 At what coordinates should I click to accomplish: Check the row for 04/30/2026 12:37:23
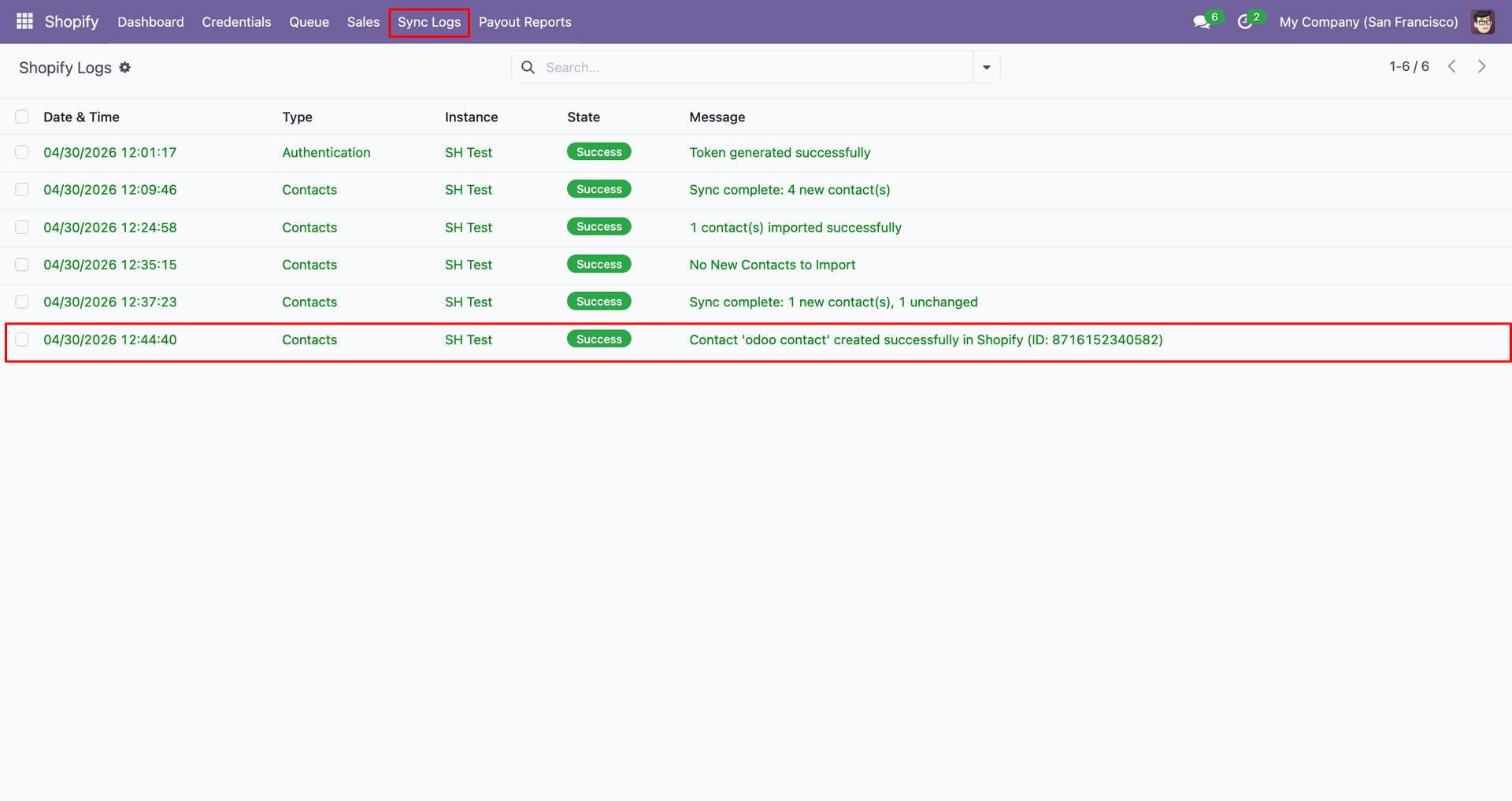[x=22, y=302]
